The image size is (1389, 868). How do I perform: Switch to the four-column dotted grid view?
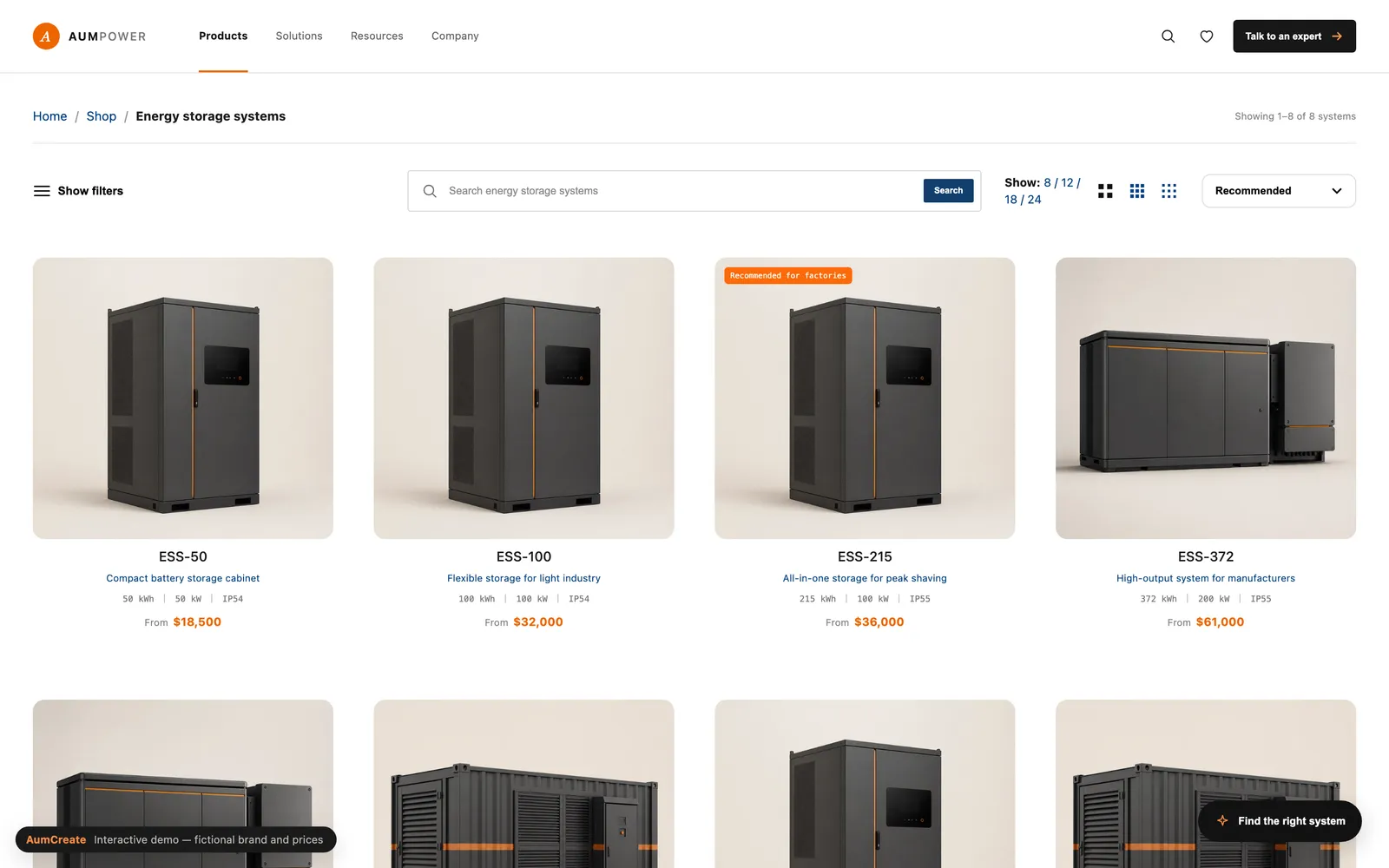point(1169,191)
